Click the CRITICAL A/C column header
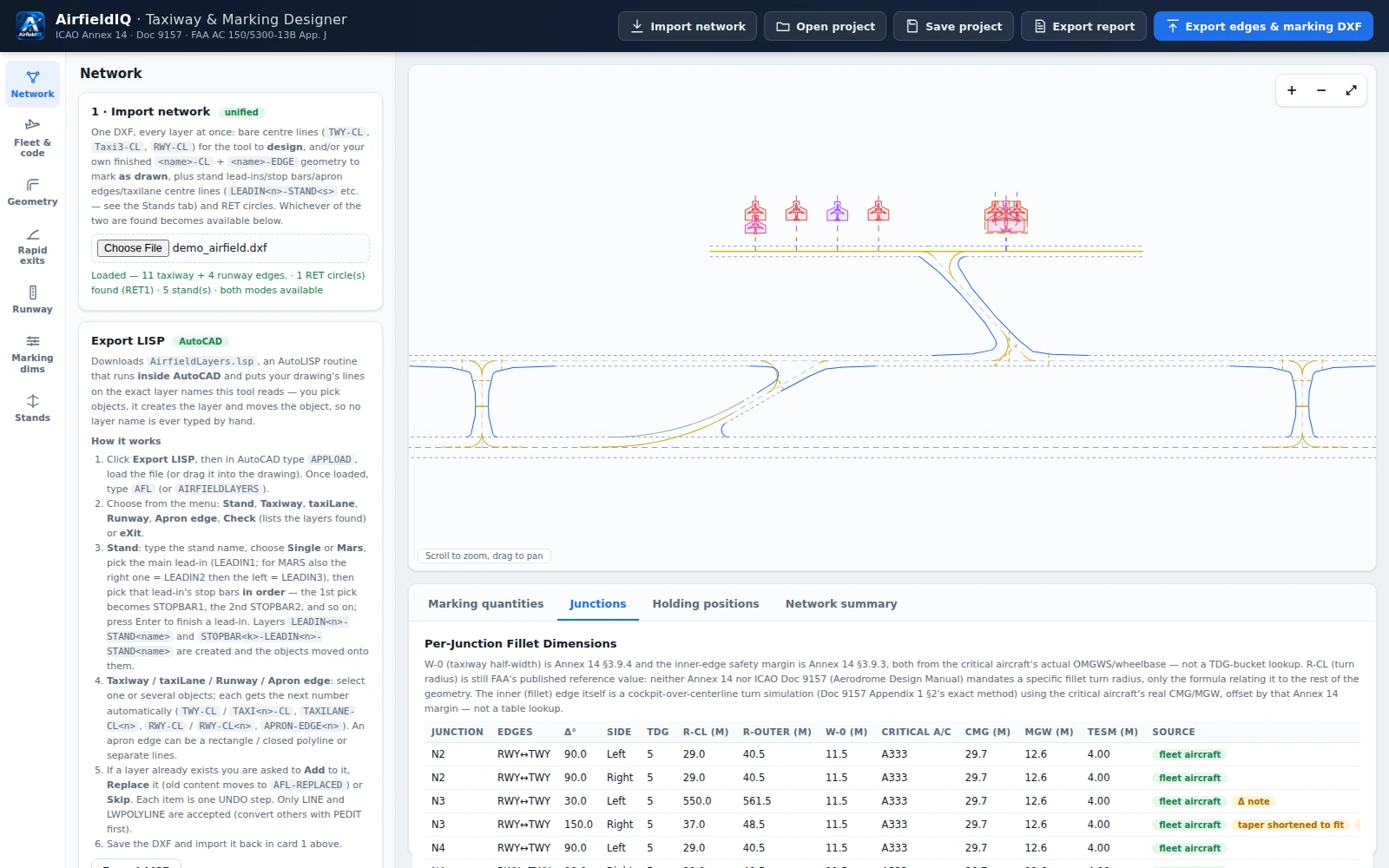Viewport: 1389px width, 868px height. tap(916, 732)
